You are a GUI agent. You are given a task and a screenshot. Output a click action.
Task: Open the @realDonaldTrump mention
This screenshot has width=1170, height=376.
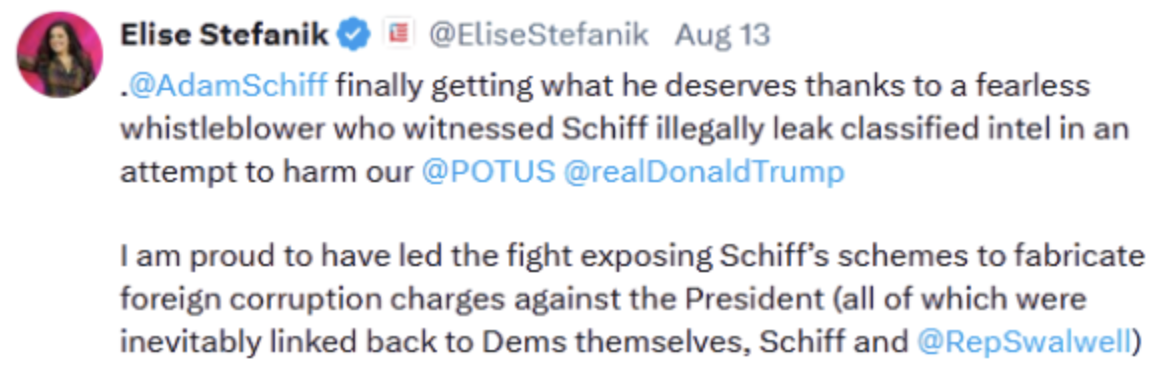[x=704, y=172]
